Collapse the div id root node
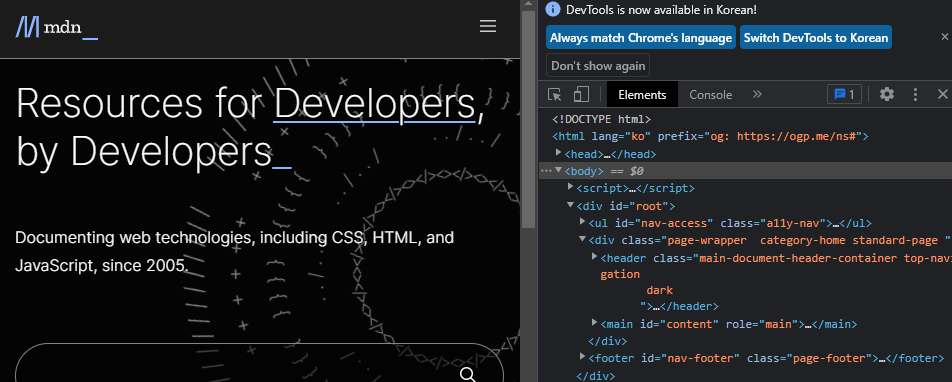The height and width of the screenshot is (382, 952). pos(571,205)
